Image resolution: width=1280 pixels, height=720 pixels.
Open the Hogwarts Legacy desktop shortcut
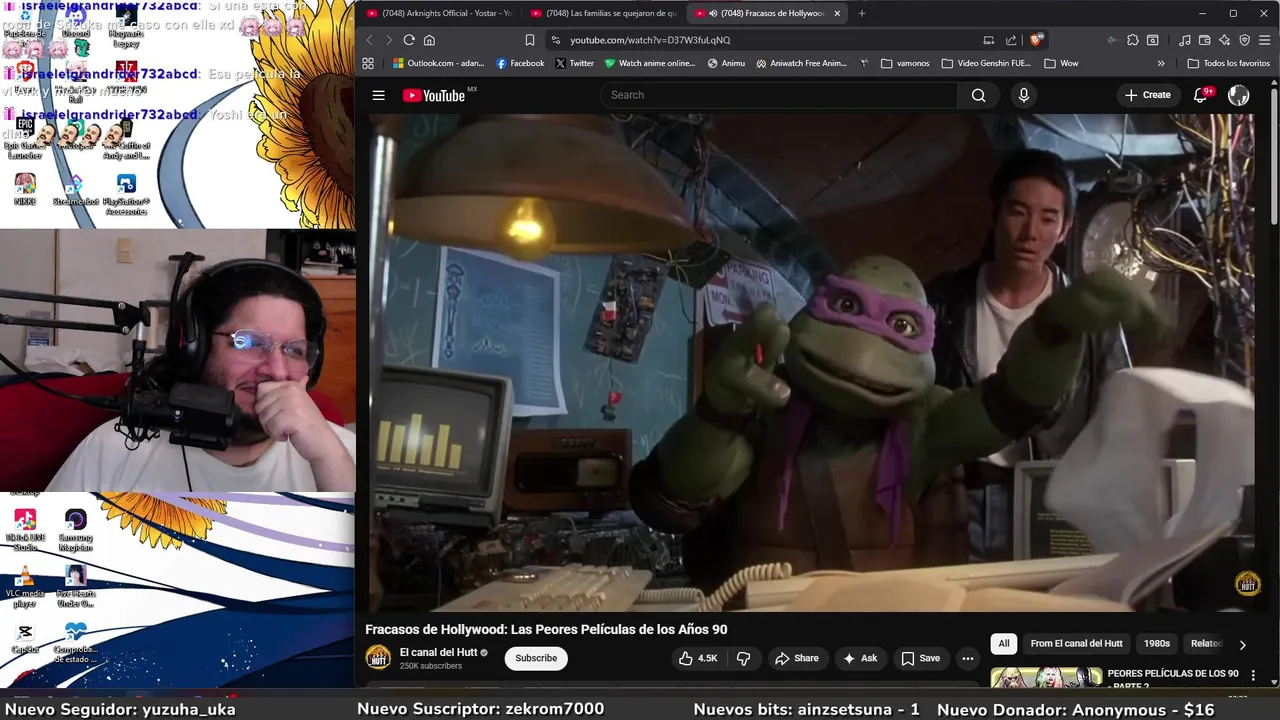[x=126, y=27]
